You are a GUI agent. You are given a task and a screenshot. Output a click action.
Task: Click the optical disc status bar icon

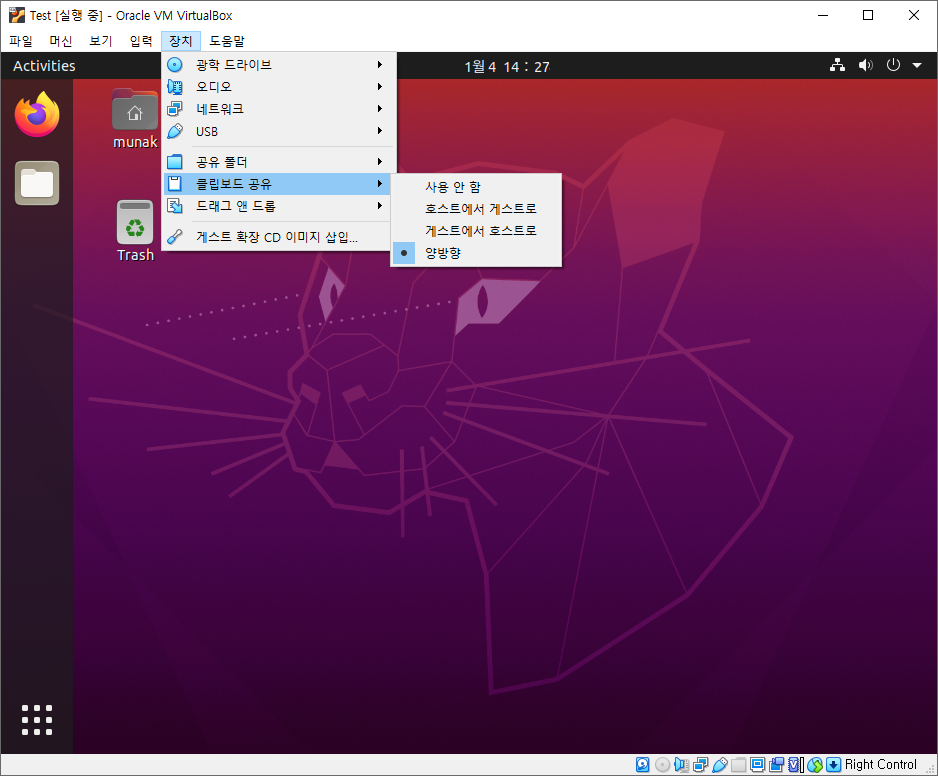[x=662, y=765]
